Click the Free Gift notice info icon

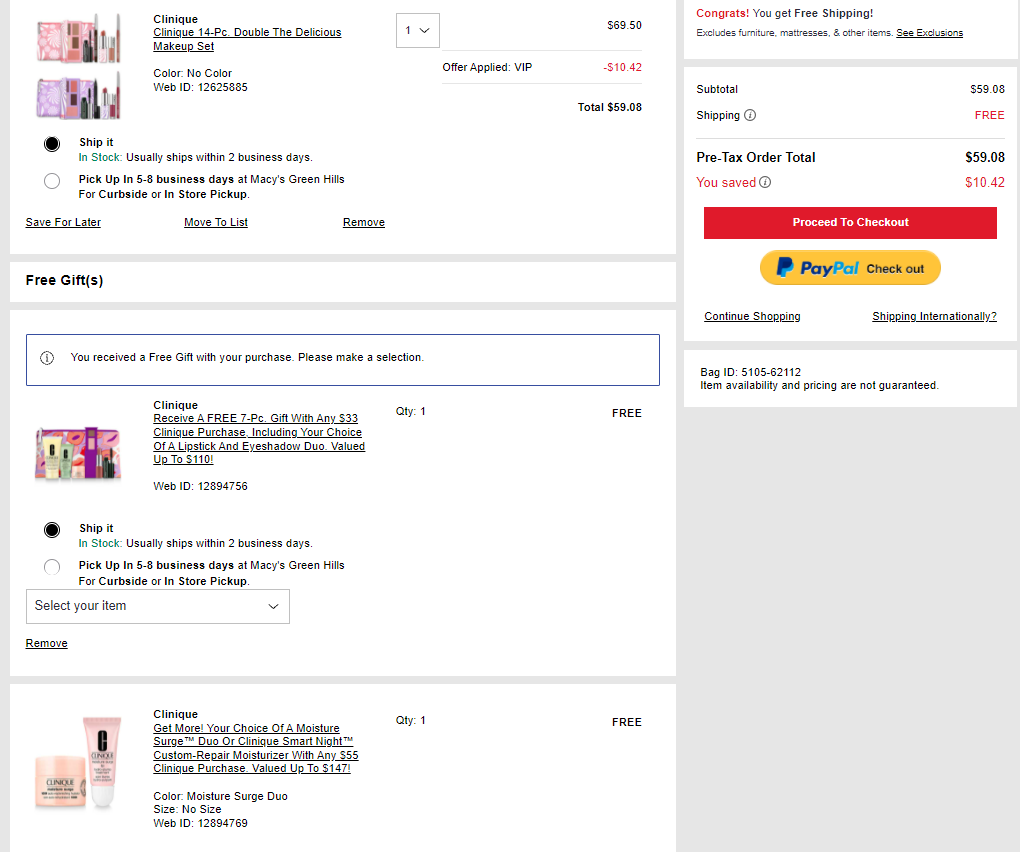[x=47, y=358]
